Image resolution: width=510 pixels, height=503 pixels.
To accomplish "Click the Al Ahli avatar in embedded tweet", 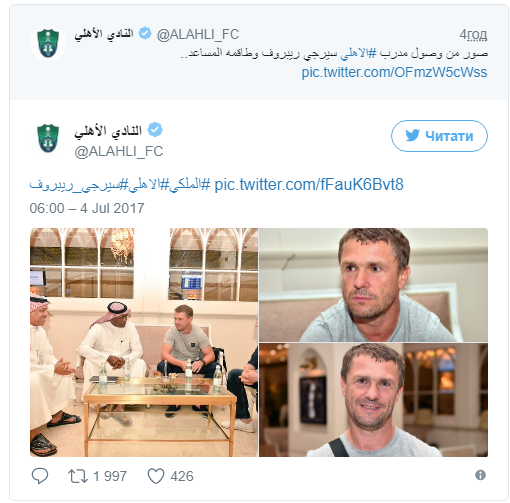I will tap(48, 138).
